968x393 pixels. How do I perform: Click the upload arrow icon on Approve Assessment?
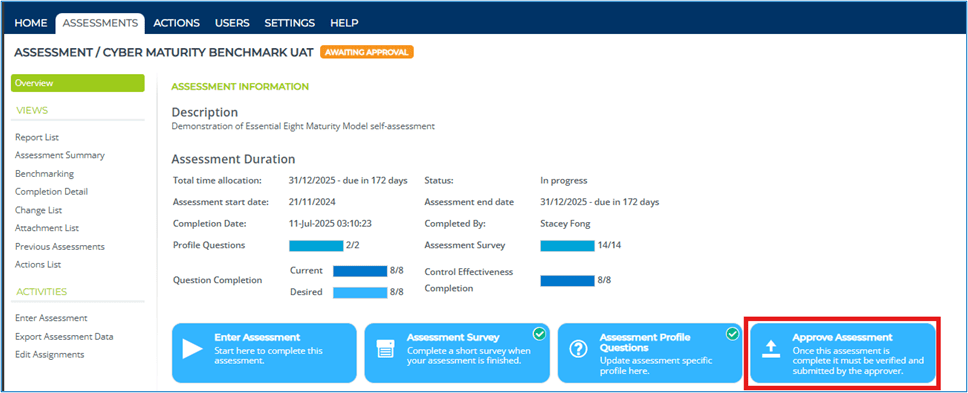[770, 349]
